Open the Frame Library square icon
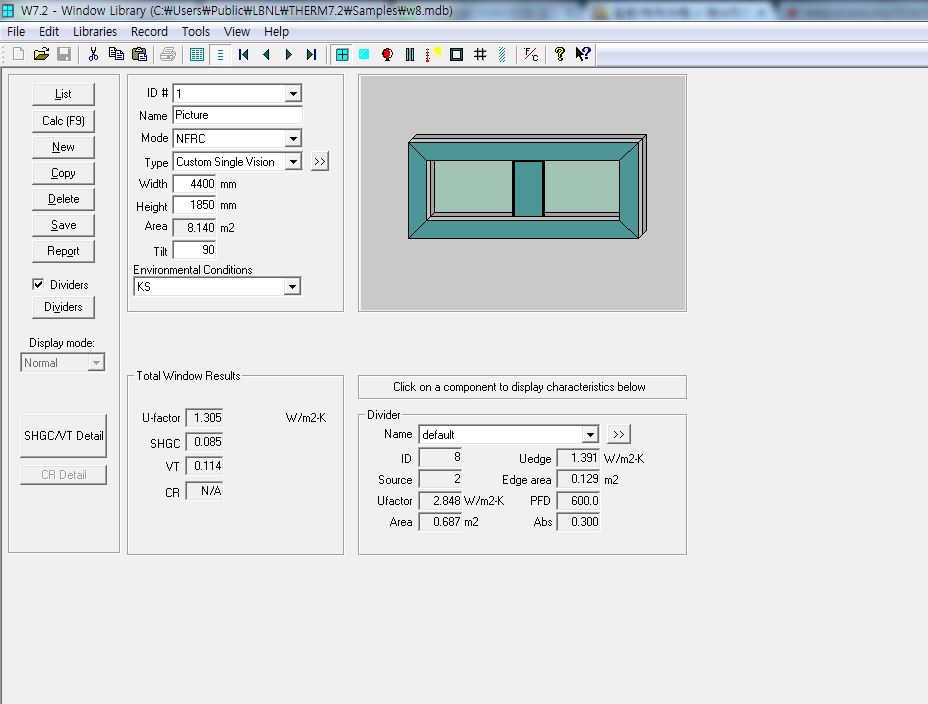928x704 pixels. point(456,54)
